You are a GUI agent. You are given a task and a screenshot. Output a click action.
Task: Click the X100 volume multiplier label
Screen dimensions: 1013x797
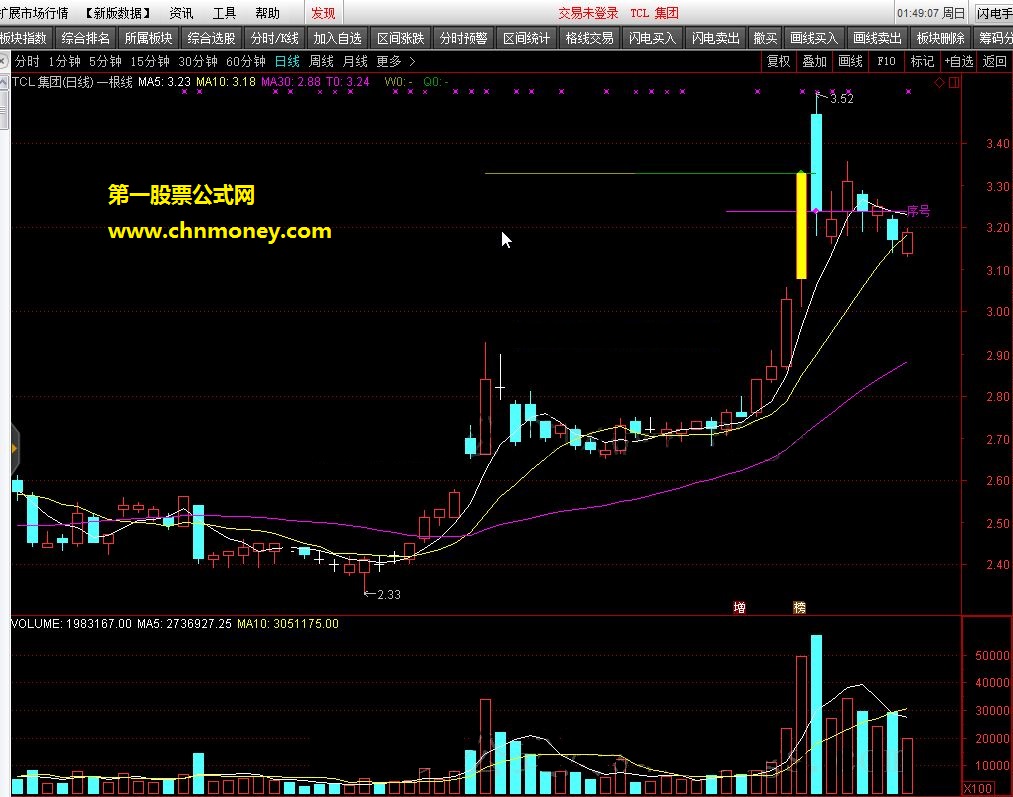pos(978,788)
